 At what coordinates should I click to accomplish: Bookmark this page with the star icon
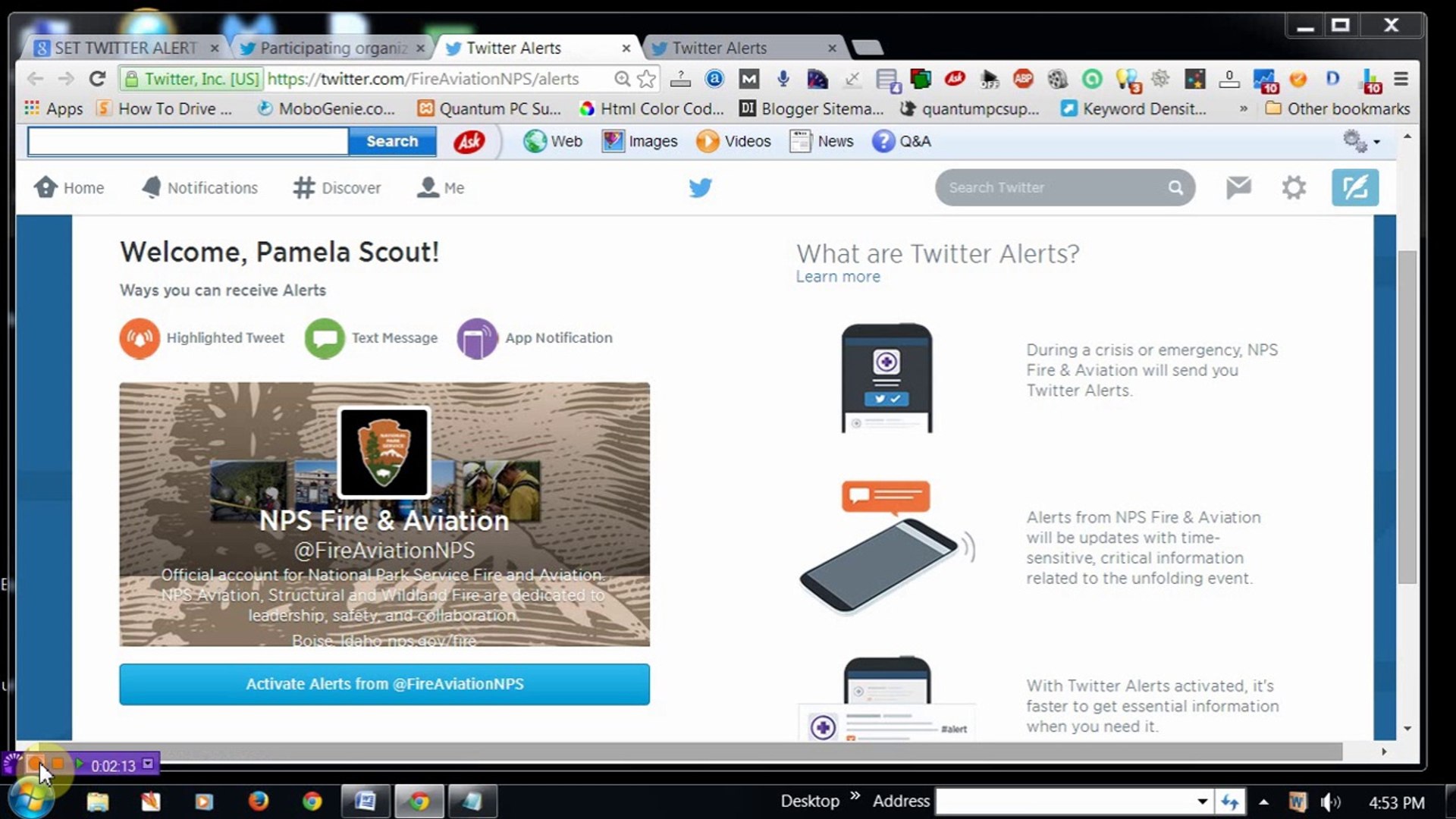coord(646,79)
